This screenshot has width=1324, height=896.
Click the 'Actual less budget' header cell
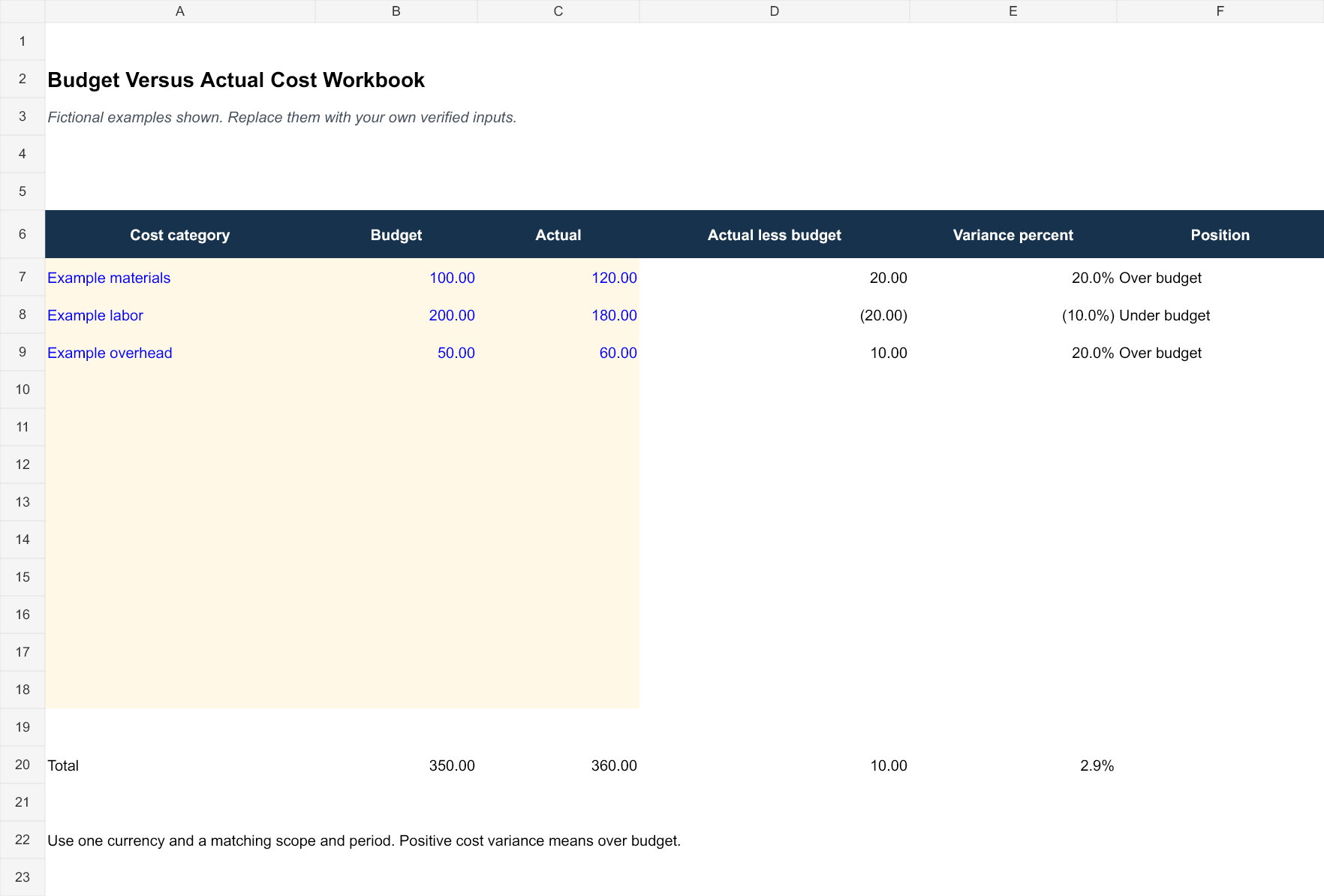(775, 234)
